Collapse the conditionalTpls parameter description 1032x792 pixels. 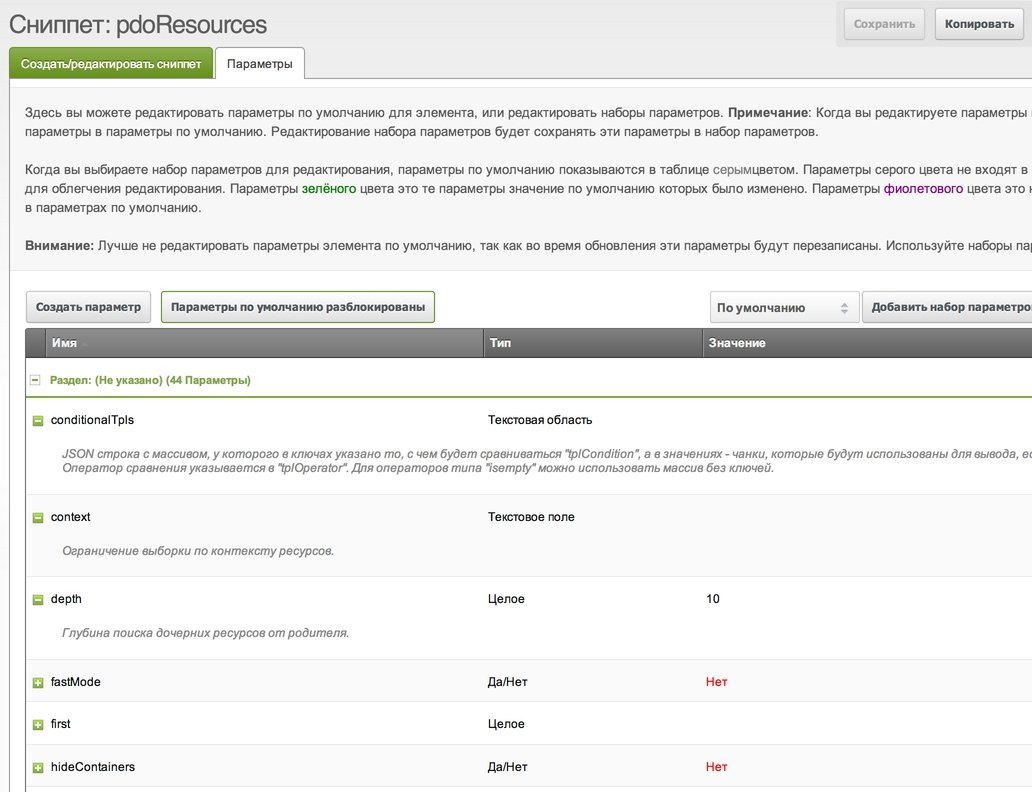click(38, 421)
